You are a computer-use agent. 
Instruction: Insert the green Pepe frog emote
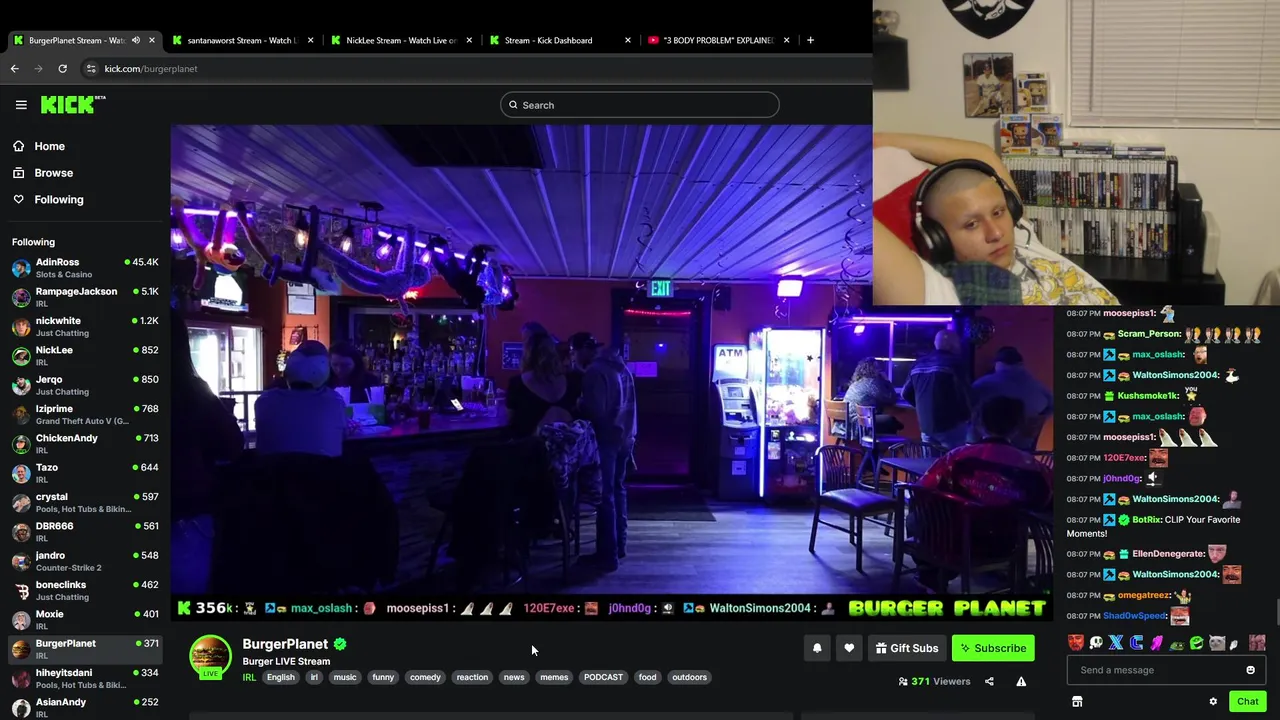coord(1177,645)
